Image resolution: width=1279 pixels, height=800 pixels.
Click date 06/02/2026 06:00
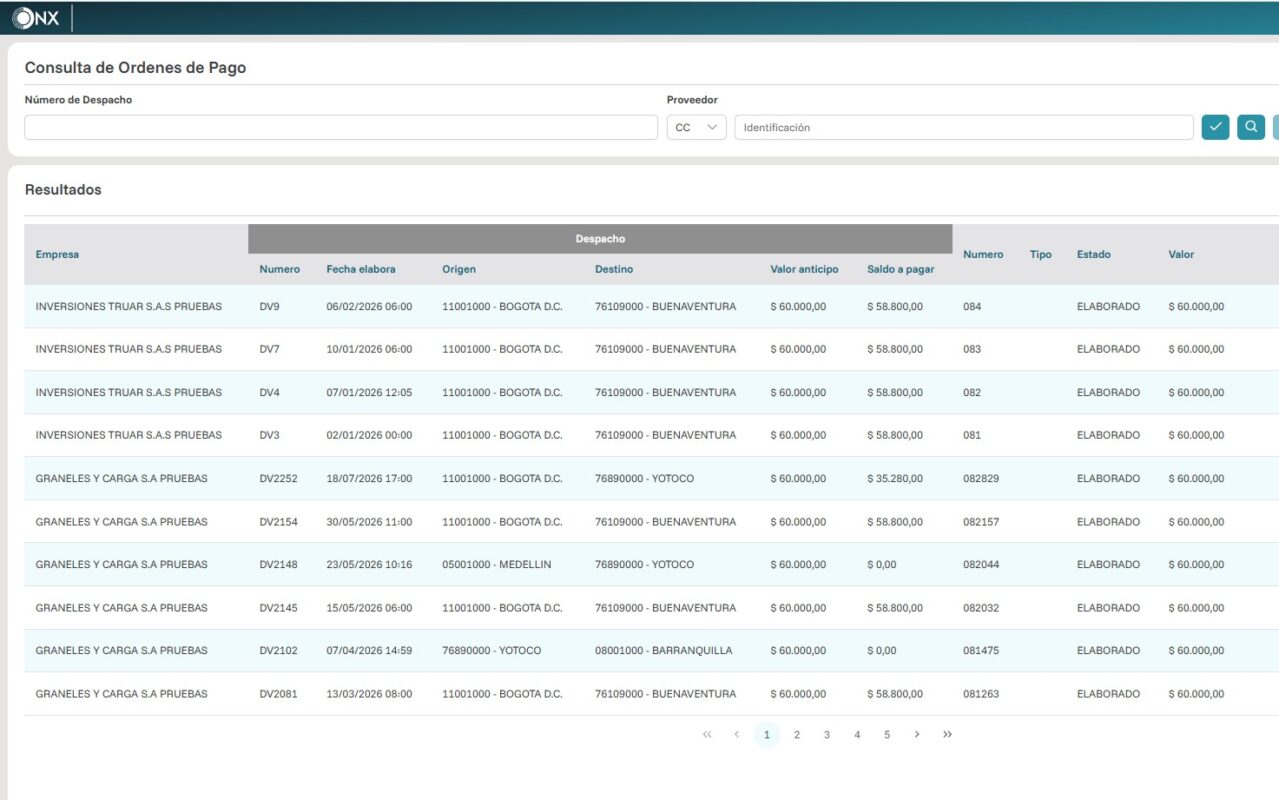tap(369, 307)
